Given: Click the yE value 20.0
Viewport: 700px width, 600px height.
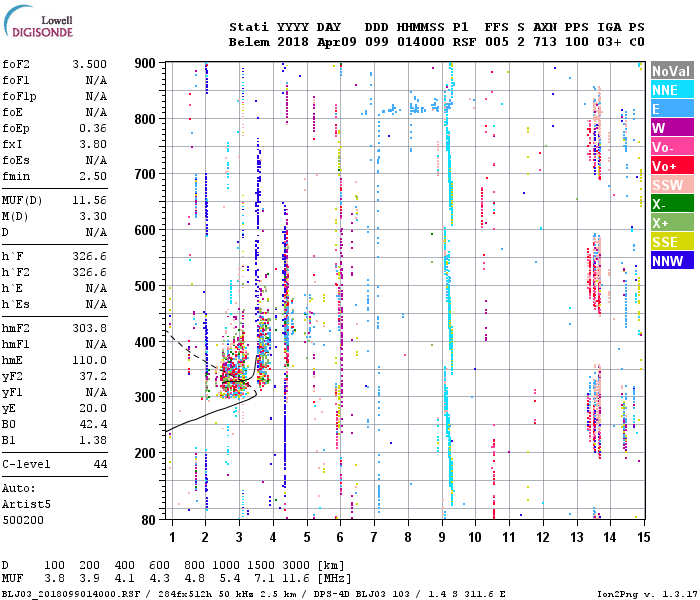Looking at the screenshot, I should pyautogui.click(x=93, y=408).
